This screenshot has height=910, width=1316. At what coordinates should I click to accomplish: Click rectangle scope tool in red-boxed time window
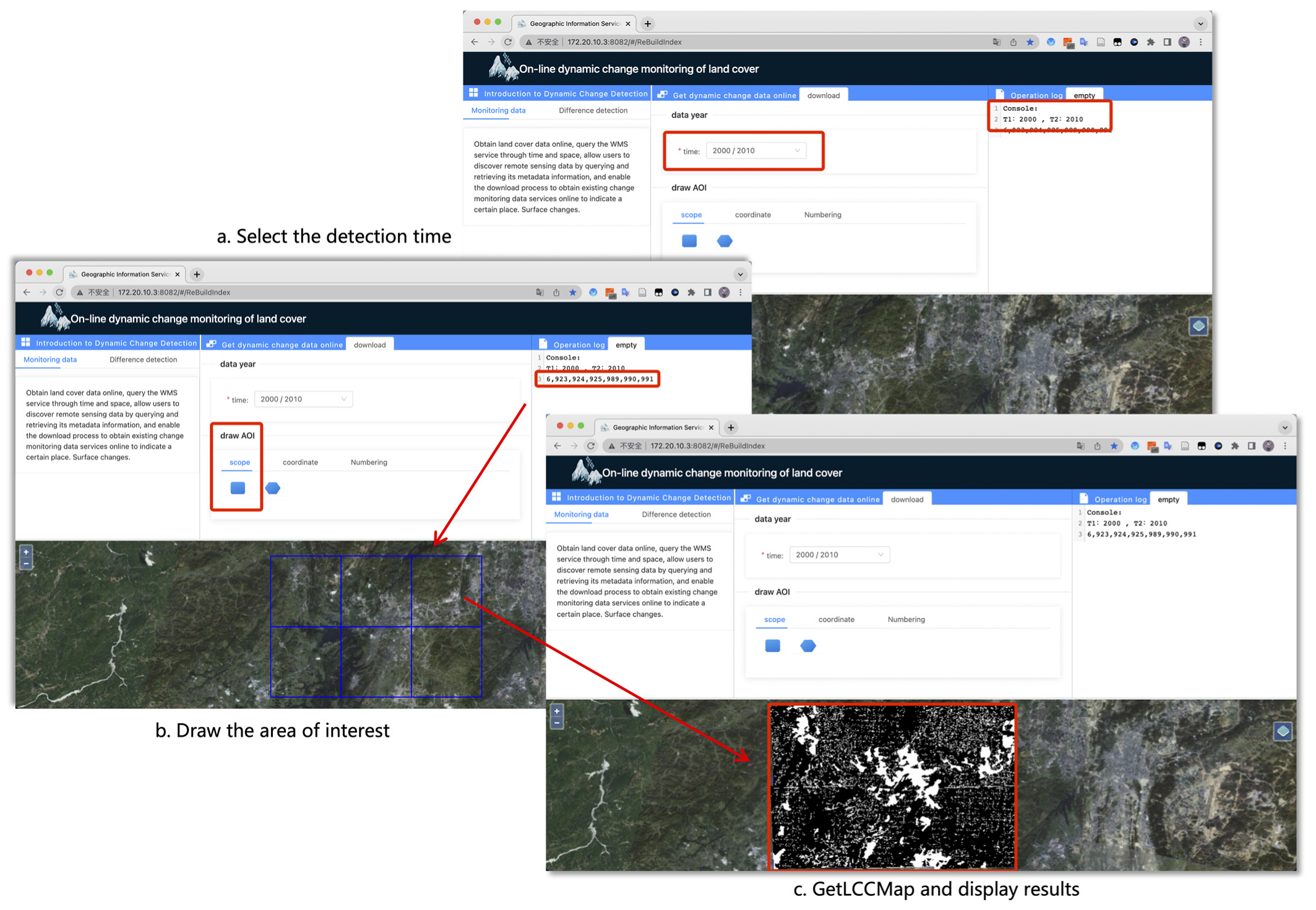tap(689, 241)
